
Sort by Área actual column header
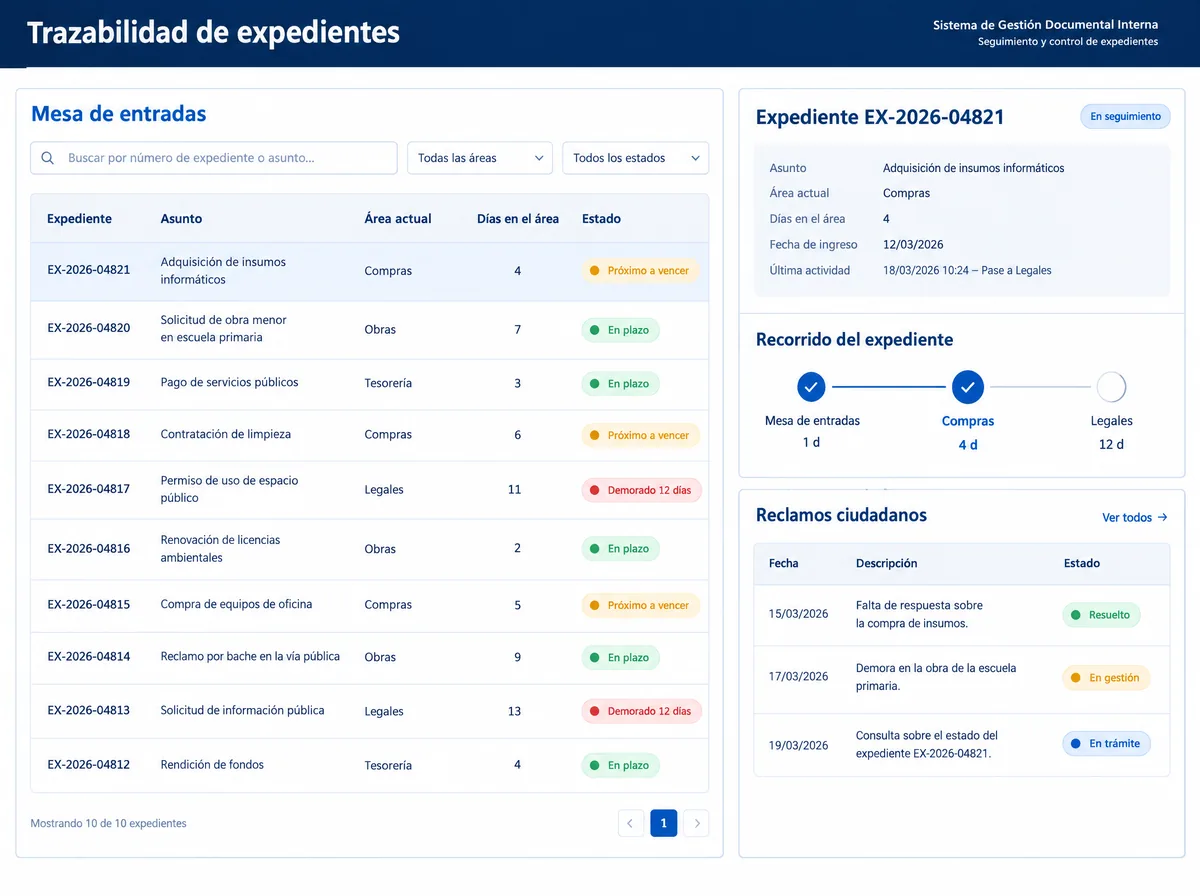tap(398, 219)
